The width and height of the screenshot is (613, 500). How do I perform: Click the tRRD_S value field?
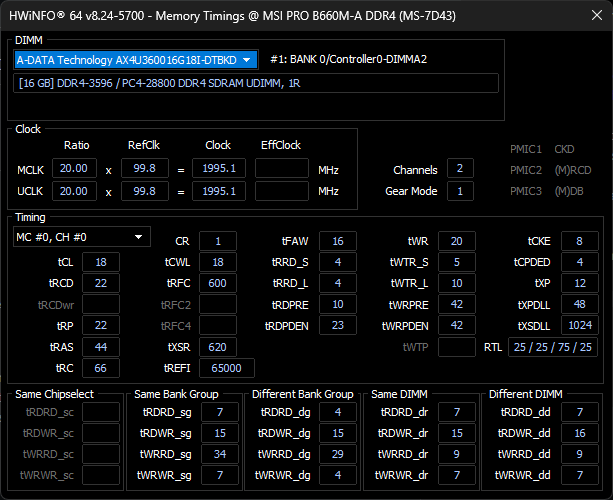(338, 262)
